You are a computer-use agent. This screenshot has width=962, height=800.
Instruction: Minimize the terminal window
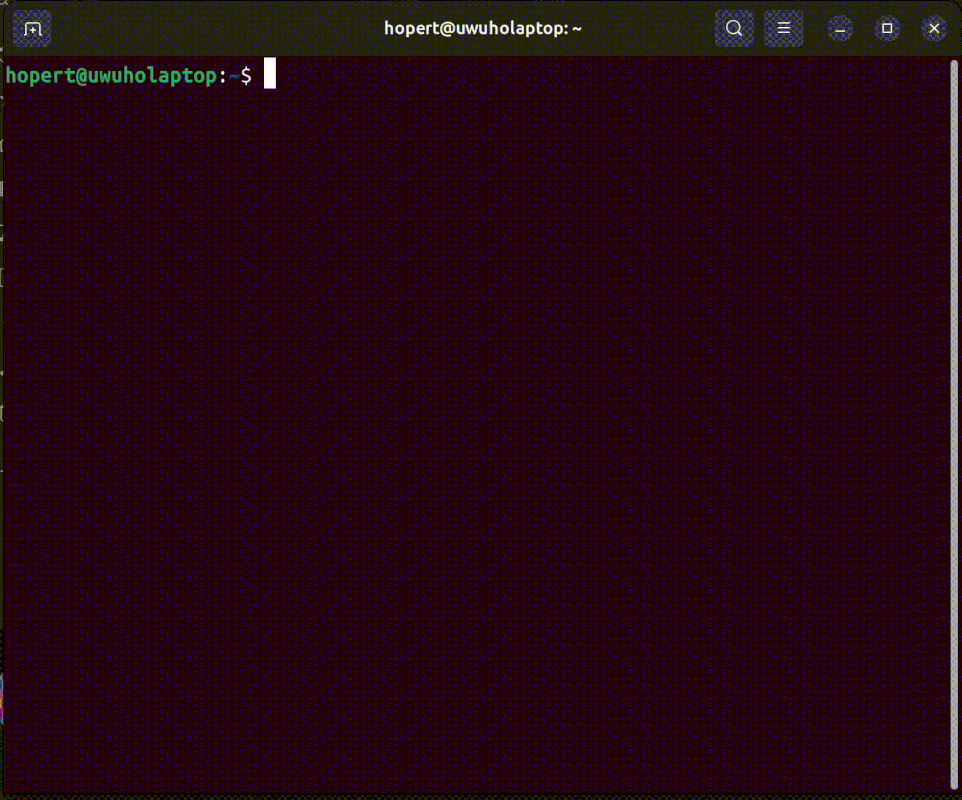840,29
